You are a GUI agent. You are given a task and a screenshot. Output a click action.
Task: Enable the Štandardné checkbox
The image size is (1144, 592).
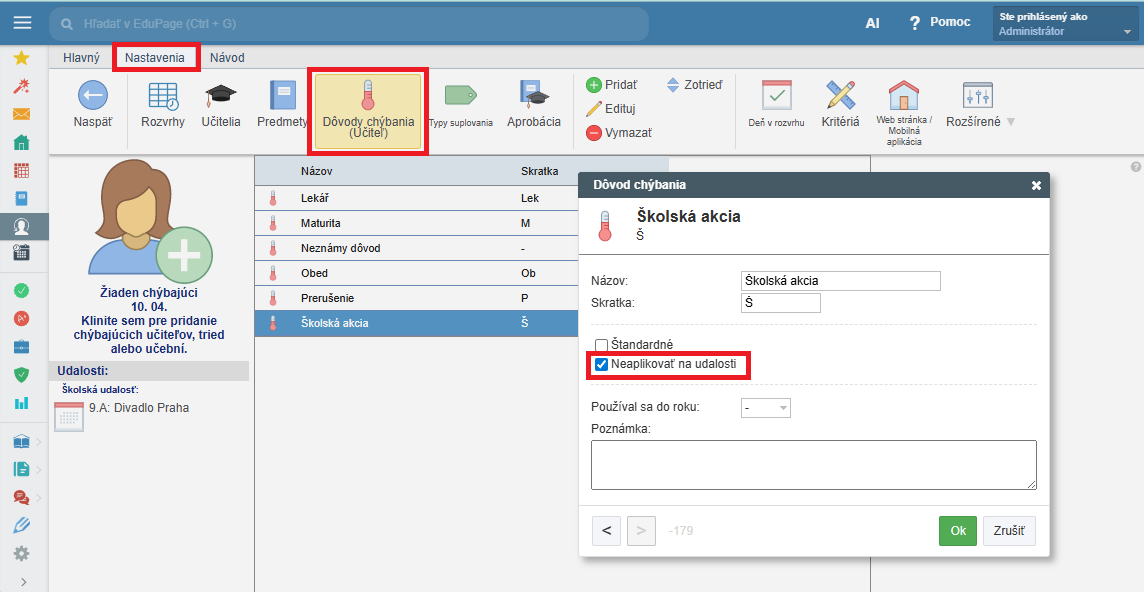(x=601, y=345)
